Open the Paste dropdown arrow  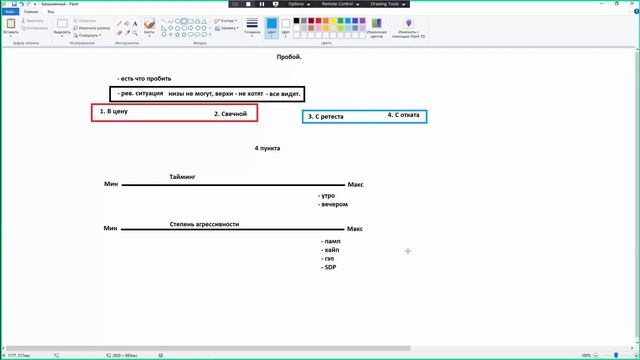pyautogui.click(x=11, y=36)
